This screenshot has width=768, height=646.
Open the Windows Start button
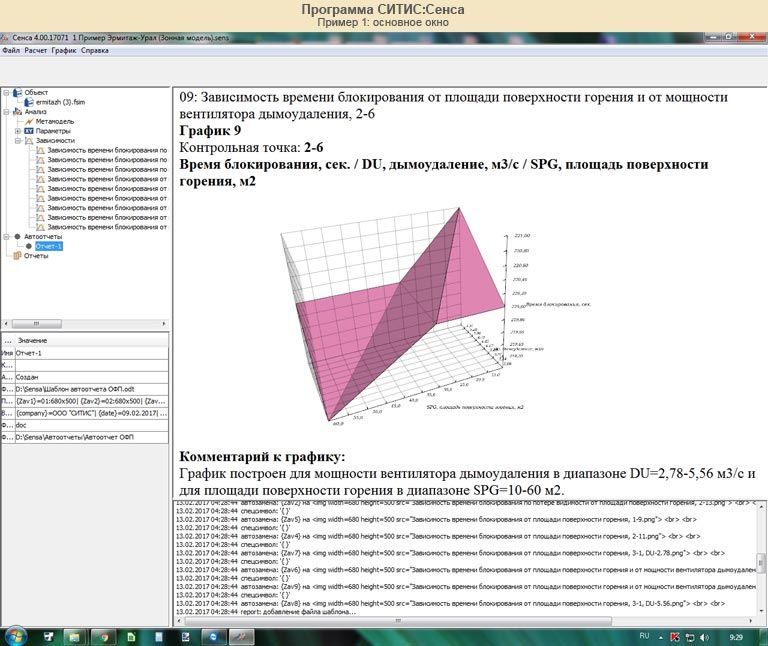pyautogui.click(x=17, y=636)
